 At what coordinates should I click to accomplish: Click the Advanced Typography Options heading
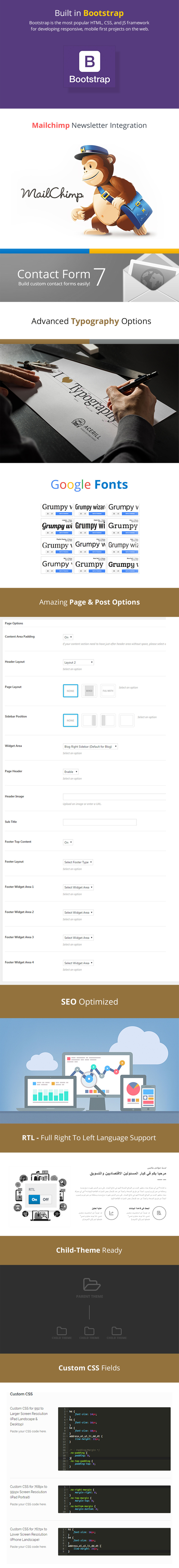pos(91,321)
